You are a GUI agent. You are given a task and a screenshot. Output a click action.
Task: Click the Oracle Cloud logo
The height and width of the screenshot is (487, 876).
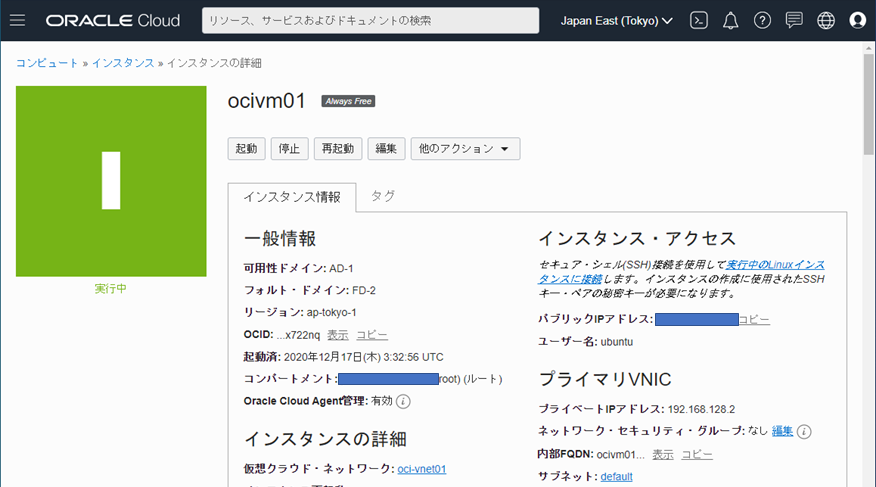coord(113,21)
